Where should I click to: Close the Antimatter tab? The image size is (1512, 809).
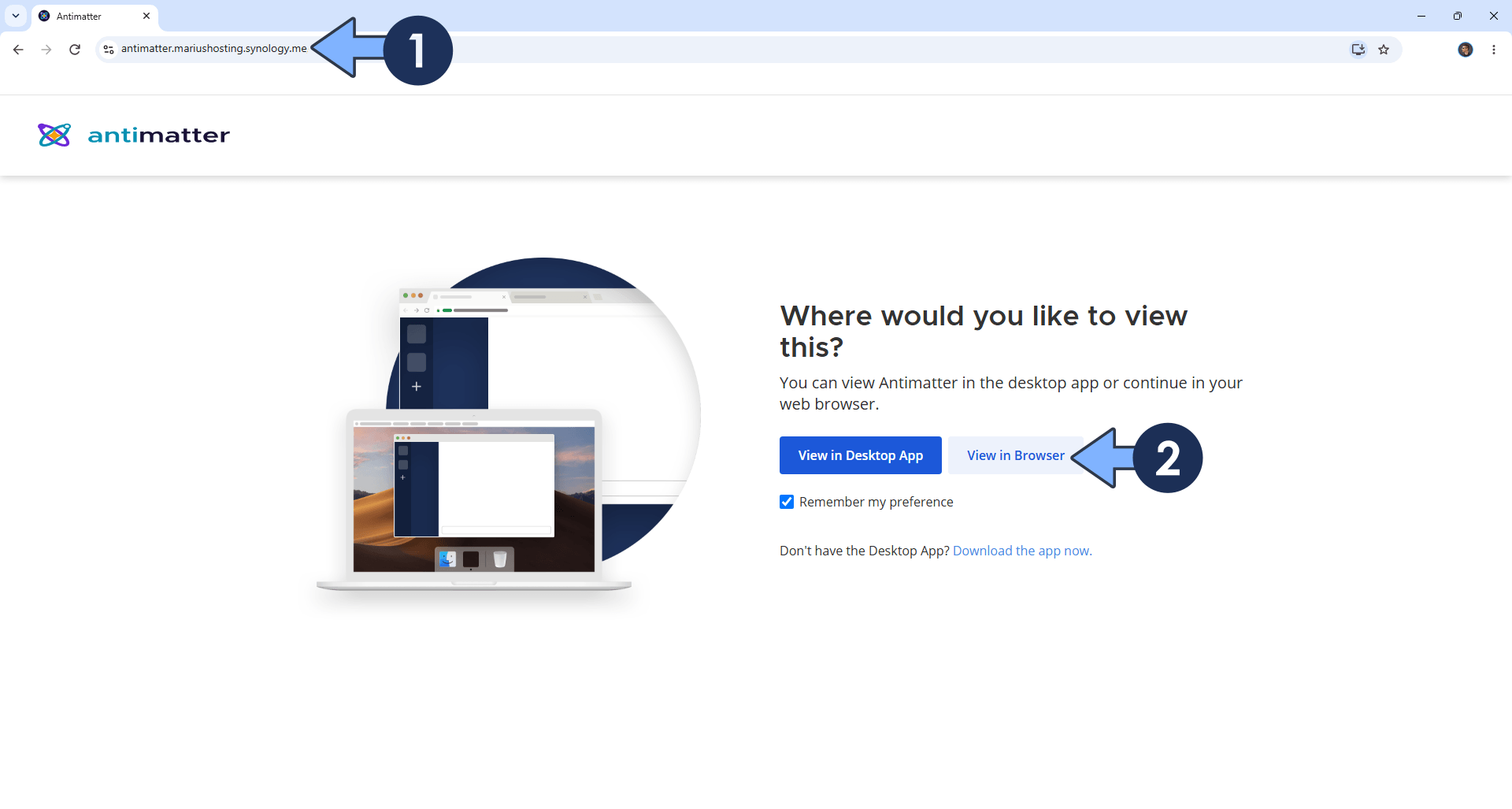[146, 16]
